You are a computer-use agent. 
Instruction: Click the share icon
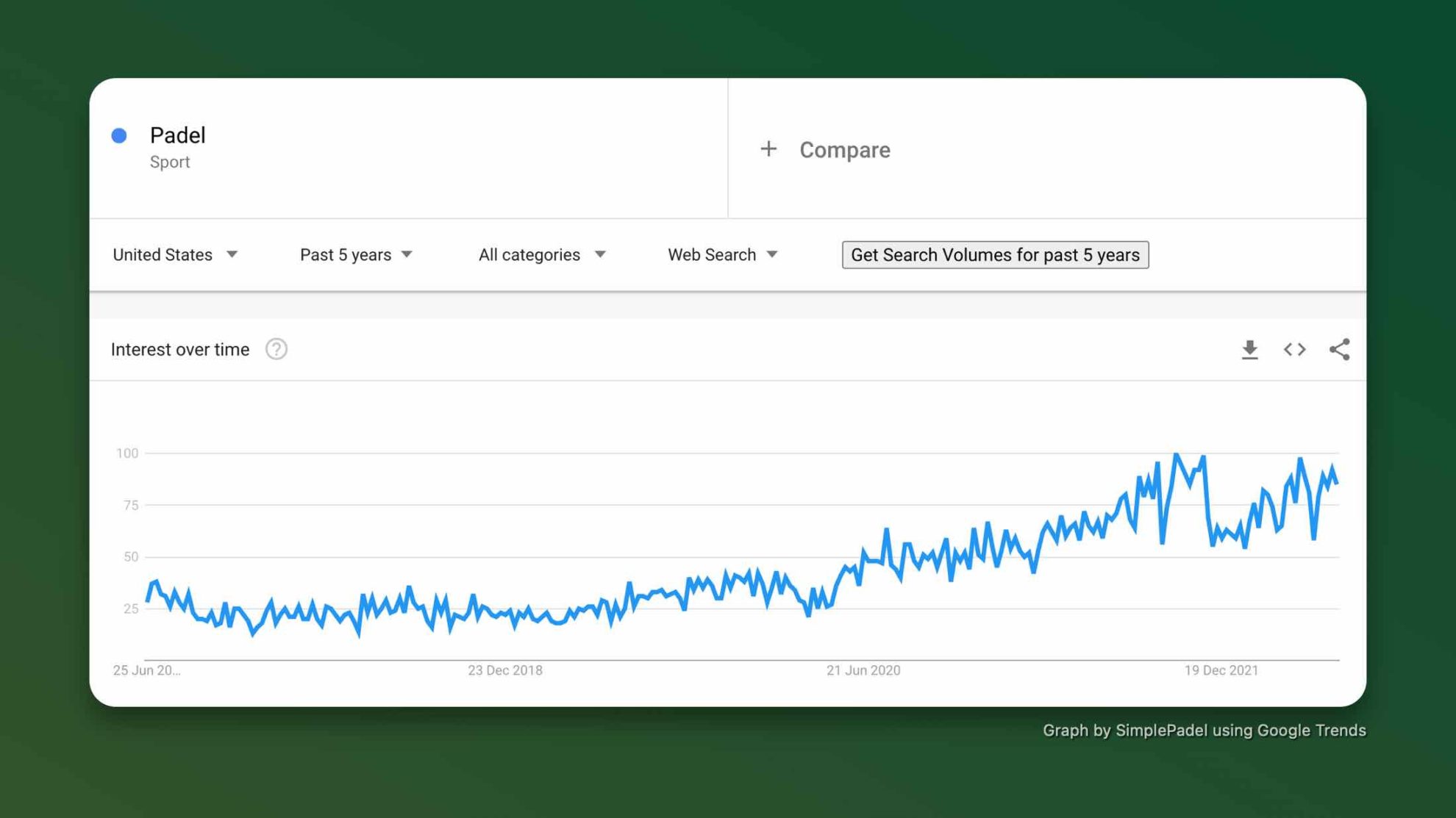point(1339,350)
